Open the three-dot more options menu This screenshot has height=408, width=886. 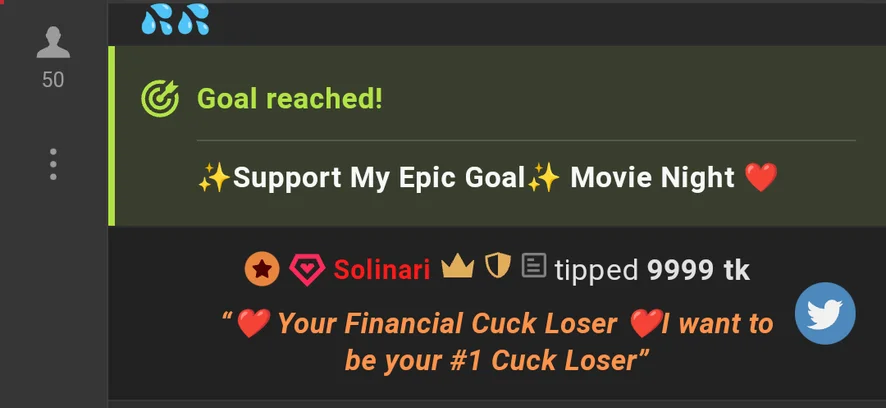point(53,164)
